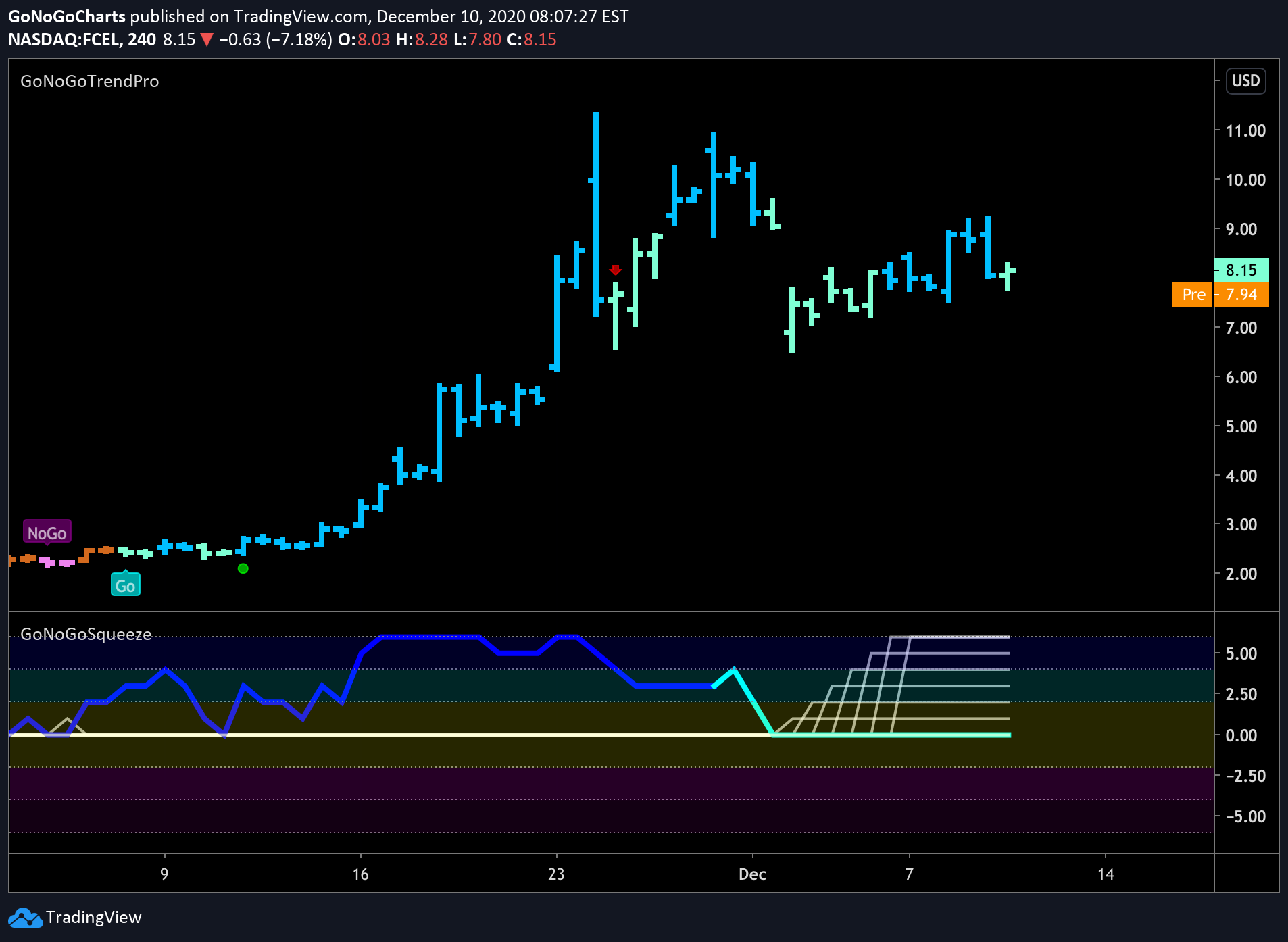This screenshot has width=1288, height=942.
Task: Click the GoNoGoCharts publisher name
Action: point(67,16)
